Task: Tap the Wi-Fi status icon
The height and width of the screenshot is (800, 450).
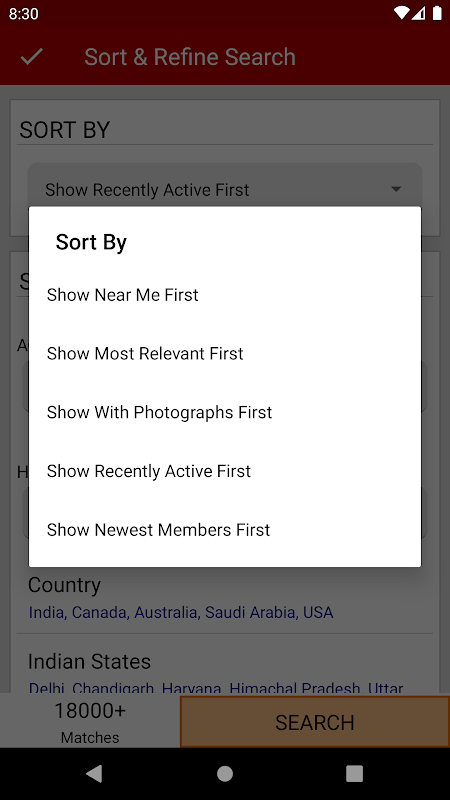Action: [x=402, y=13]
